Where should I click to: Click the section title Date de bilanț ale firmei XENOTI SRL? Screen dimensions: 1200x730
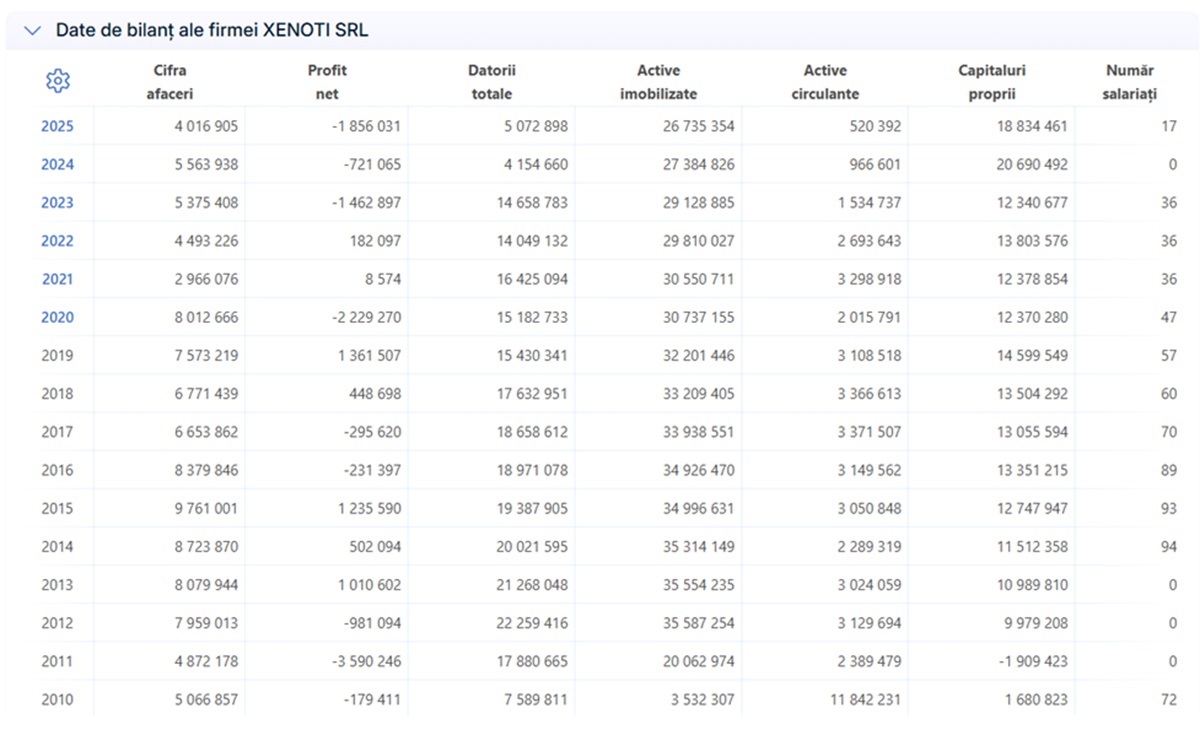(212, 31)
